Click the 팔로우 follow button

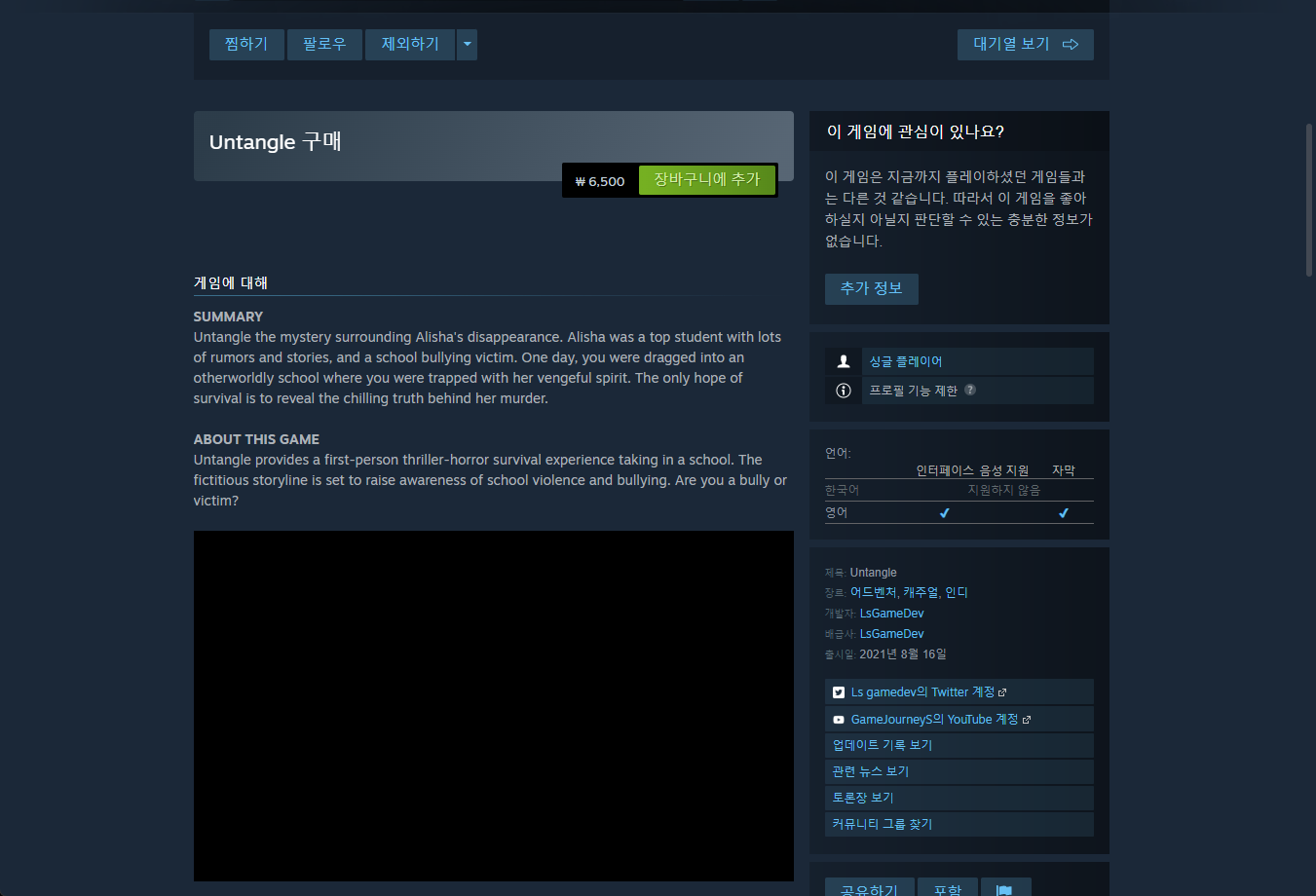point(324,45)
